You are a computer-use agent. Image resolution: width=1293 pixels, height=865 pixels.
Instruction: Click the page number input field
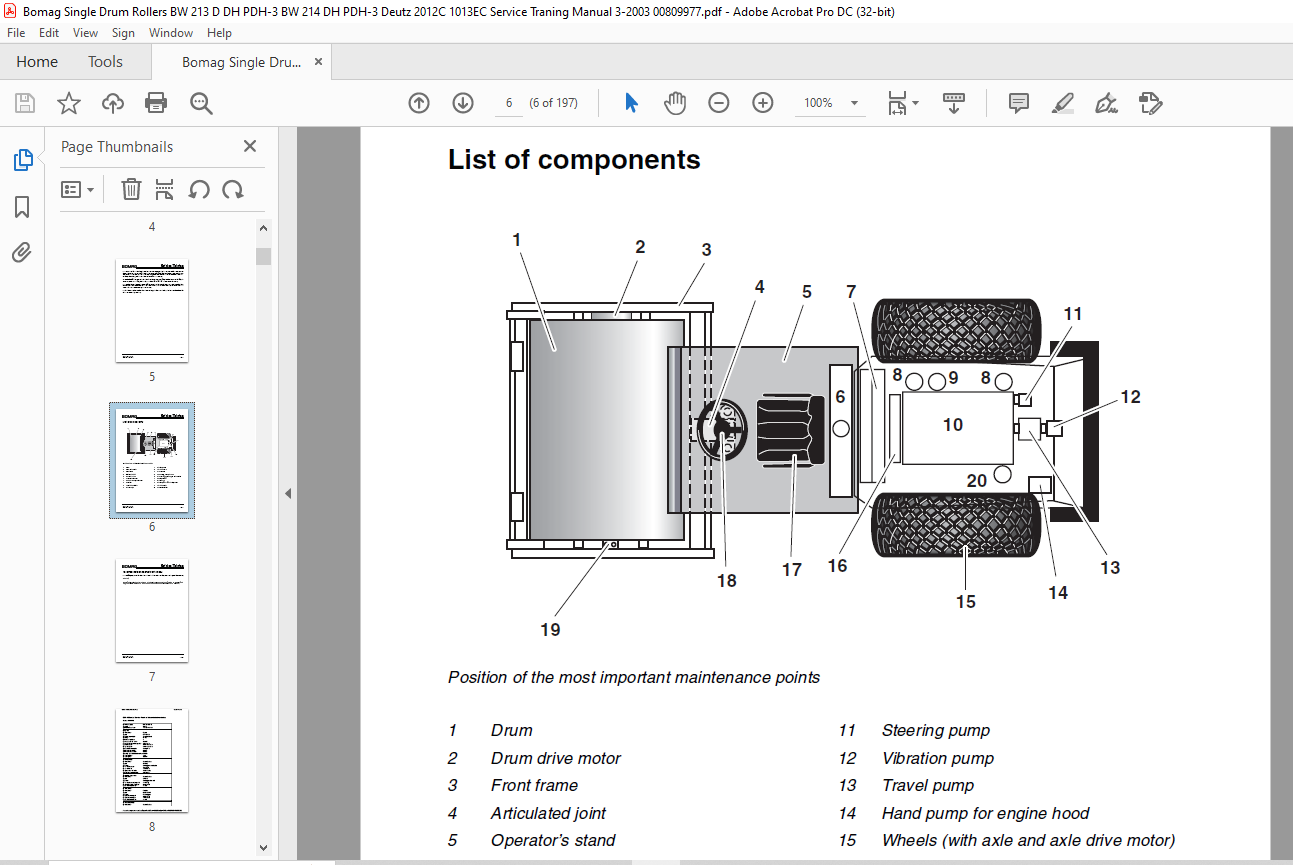pyautogui.click(x=509, y=103)
